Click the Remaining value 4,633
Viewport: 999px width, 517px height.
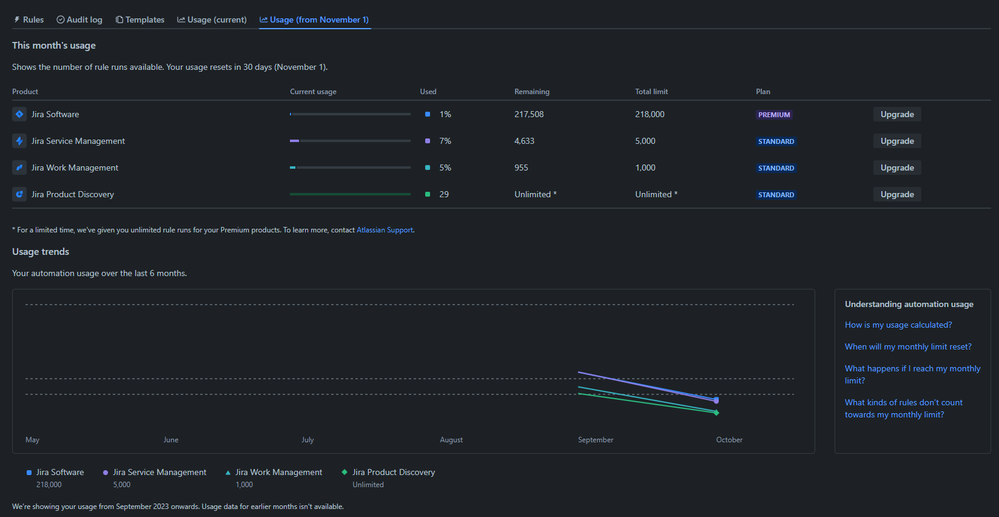(524, 141)
